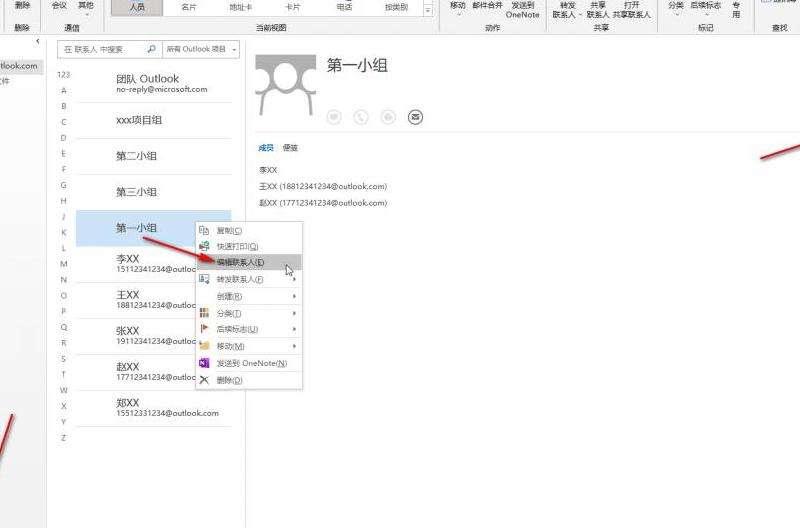Select 快速打印 in the context menu
The image size is (800, 528).
[x=238, y=246]
